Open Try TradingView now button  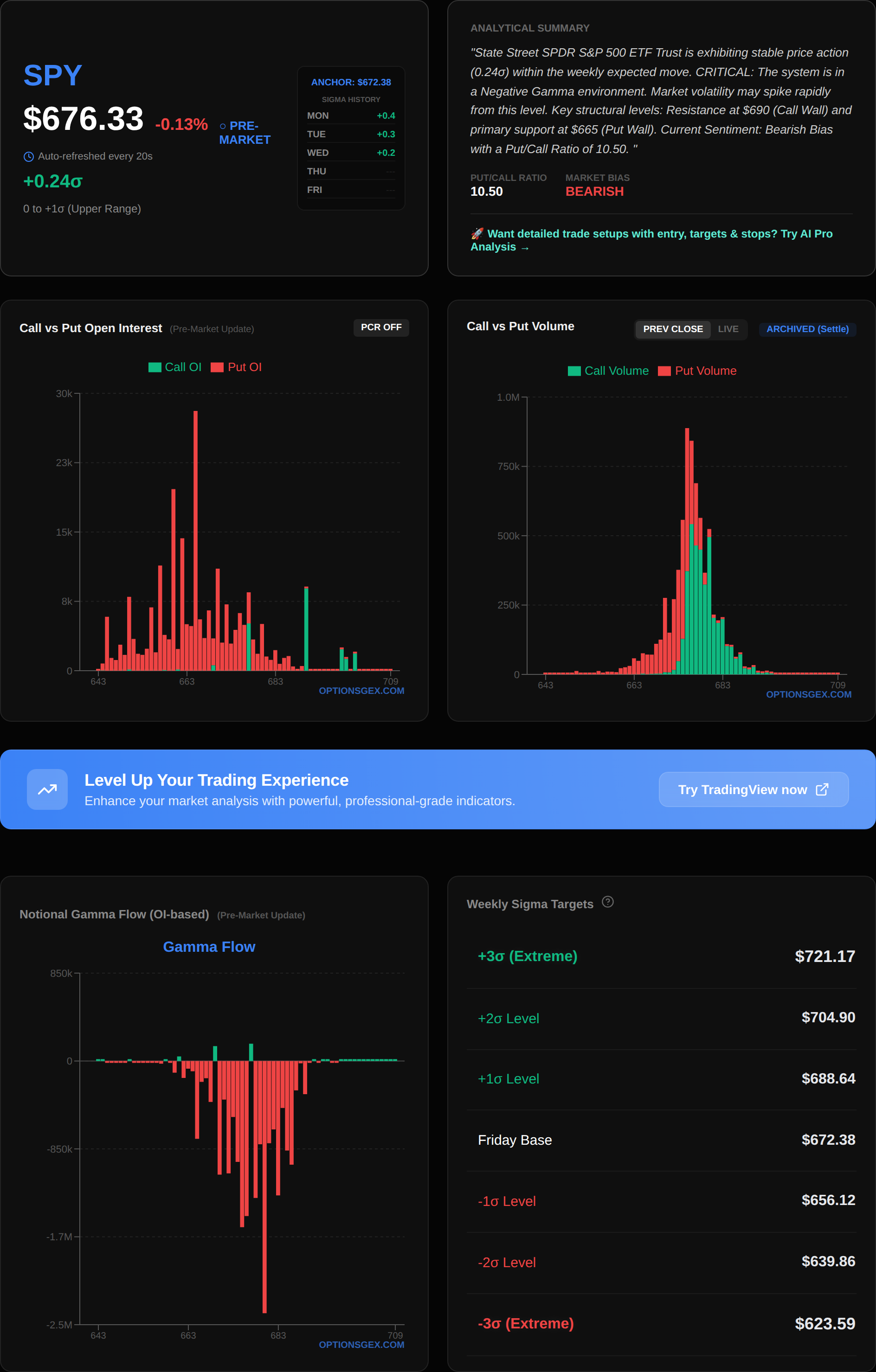click(753, 789)
